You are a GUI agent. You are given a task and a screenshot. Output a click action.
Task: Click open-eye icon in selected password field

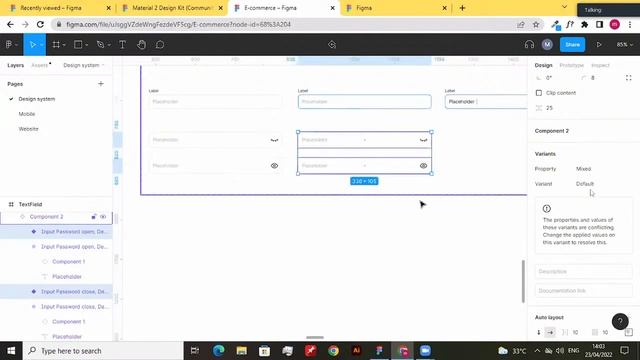coord(423,166)
